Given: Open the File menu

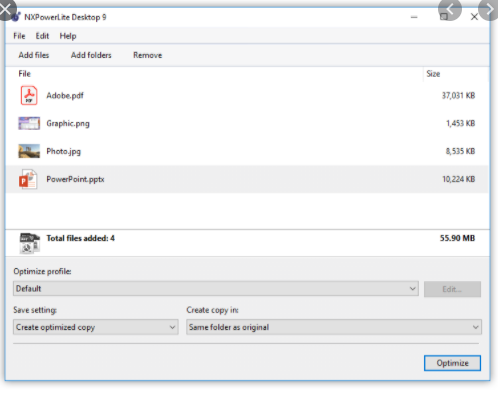Looking at the screenshot, I should point(19,36).
